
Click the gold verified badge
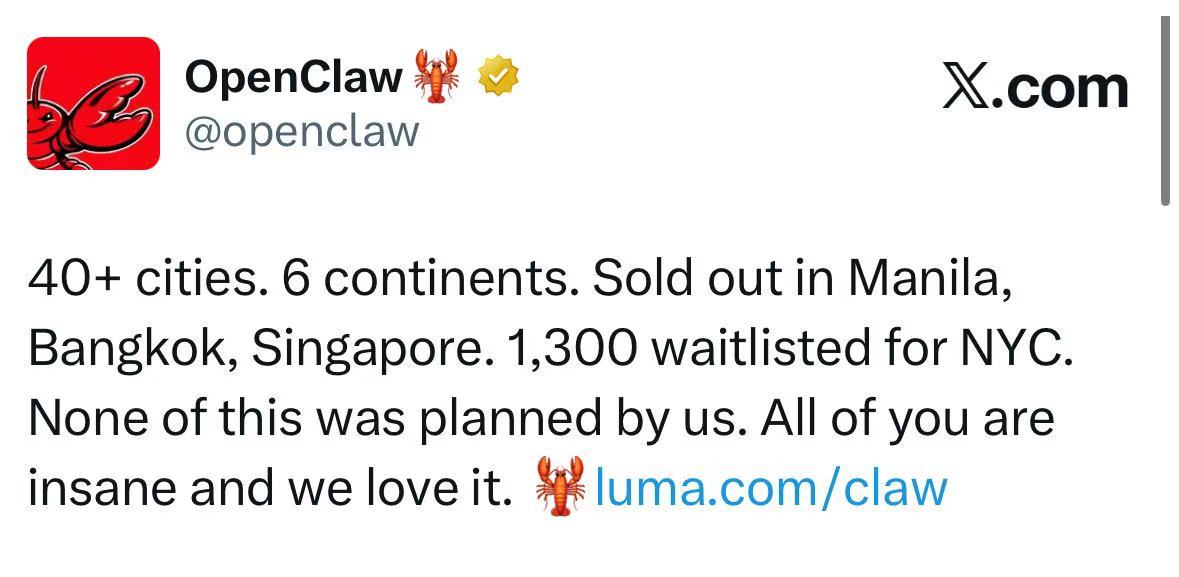tap(499, 76)
